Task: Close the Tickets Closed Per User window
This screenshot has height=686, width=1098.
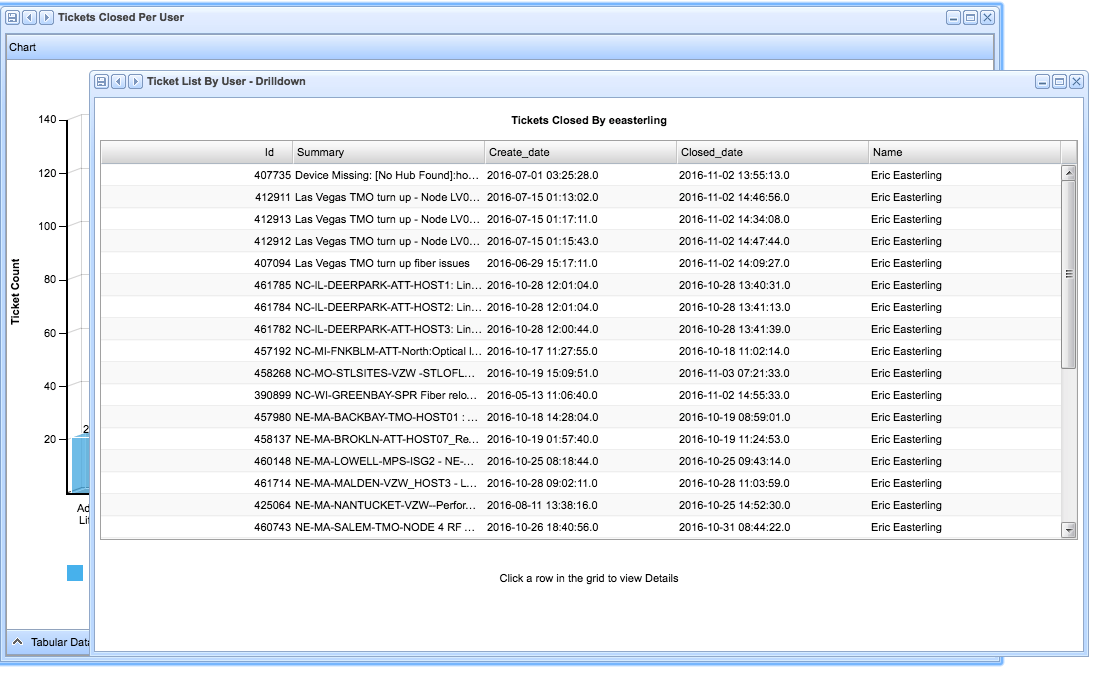Action: (x=987, y=18)
